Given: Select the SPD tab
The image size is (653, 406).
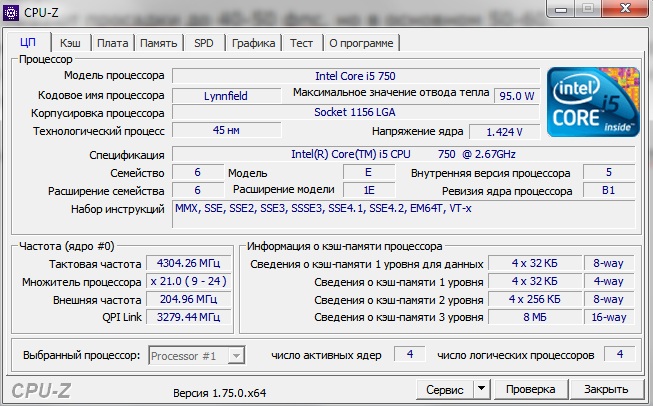Looking at the screenshot, I should [204, 43].
